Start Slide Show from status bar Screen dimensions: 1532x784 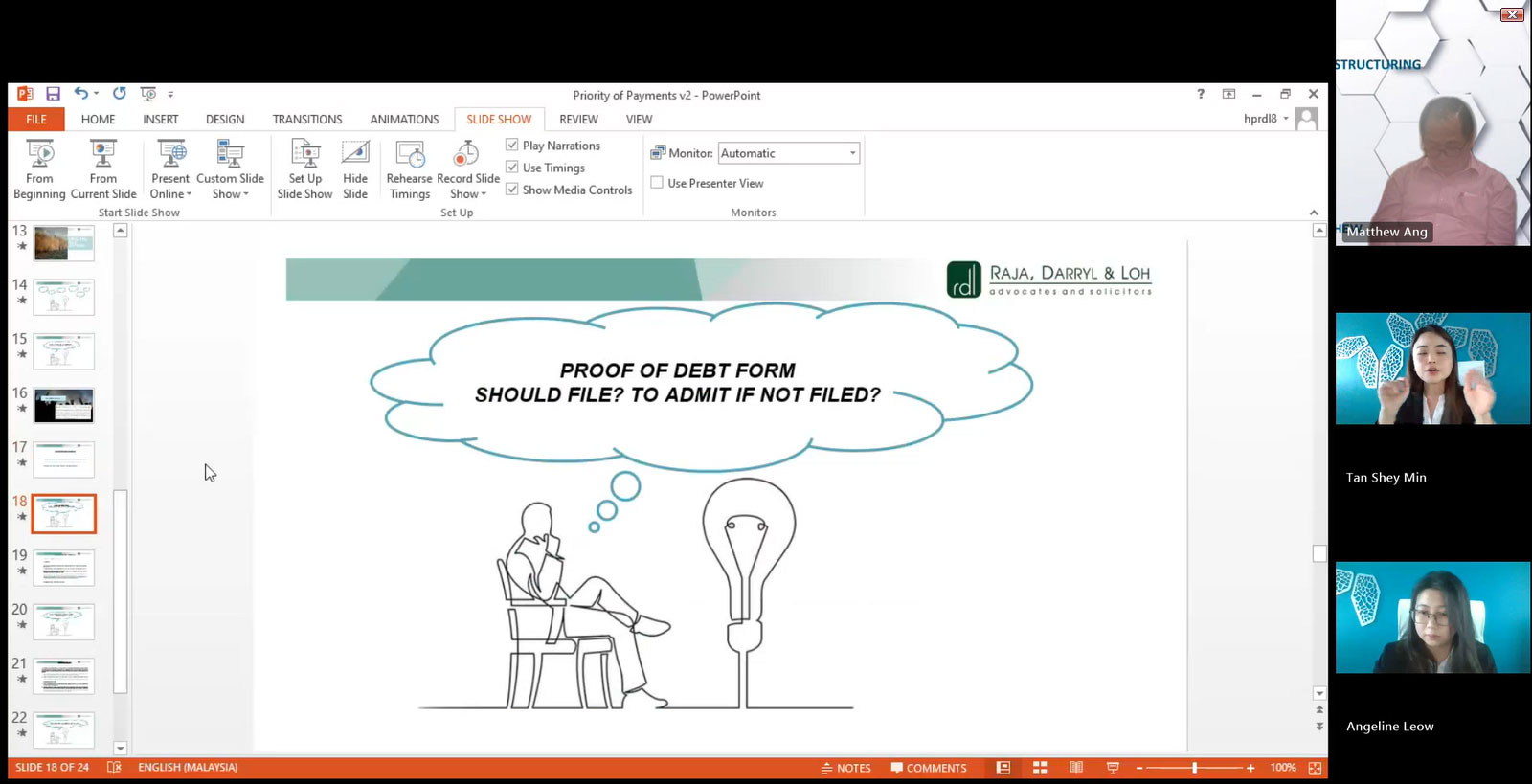click(x=1113, y=768)
